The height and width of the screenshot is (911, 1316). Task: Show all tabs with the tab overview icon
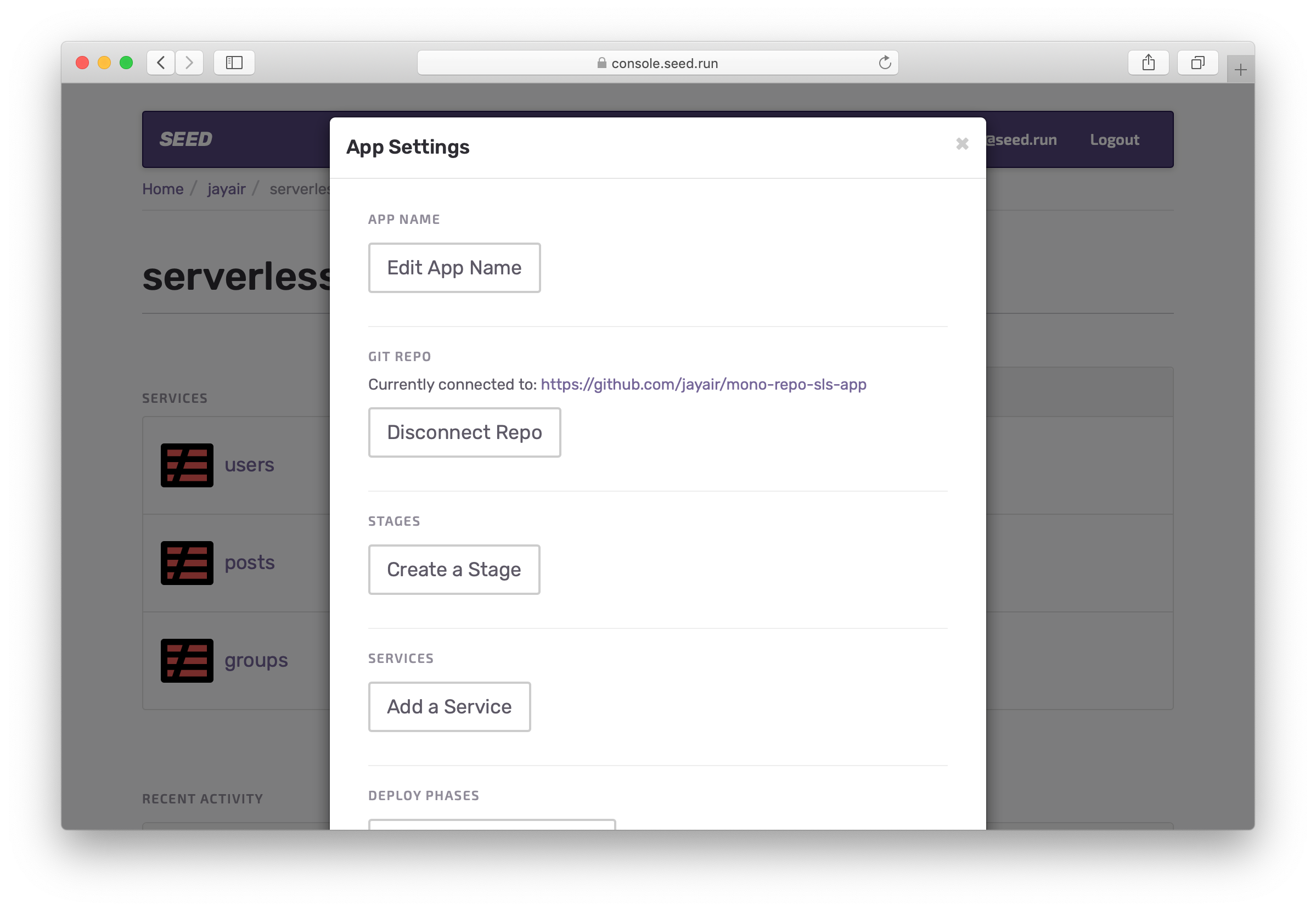point(1197,62)
